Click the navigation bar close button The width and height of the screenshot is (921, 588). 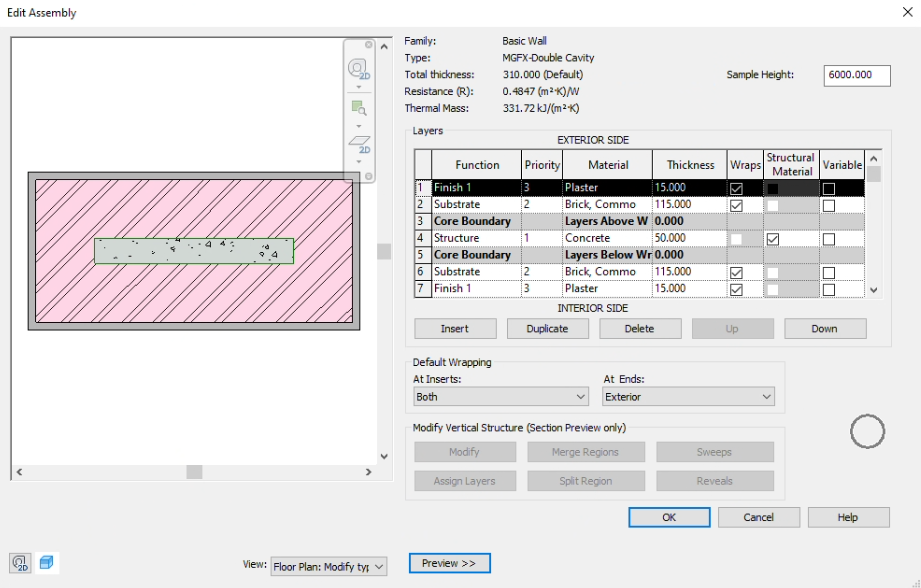pyautogui.click(x=368, y=45)
